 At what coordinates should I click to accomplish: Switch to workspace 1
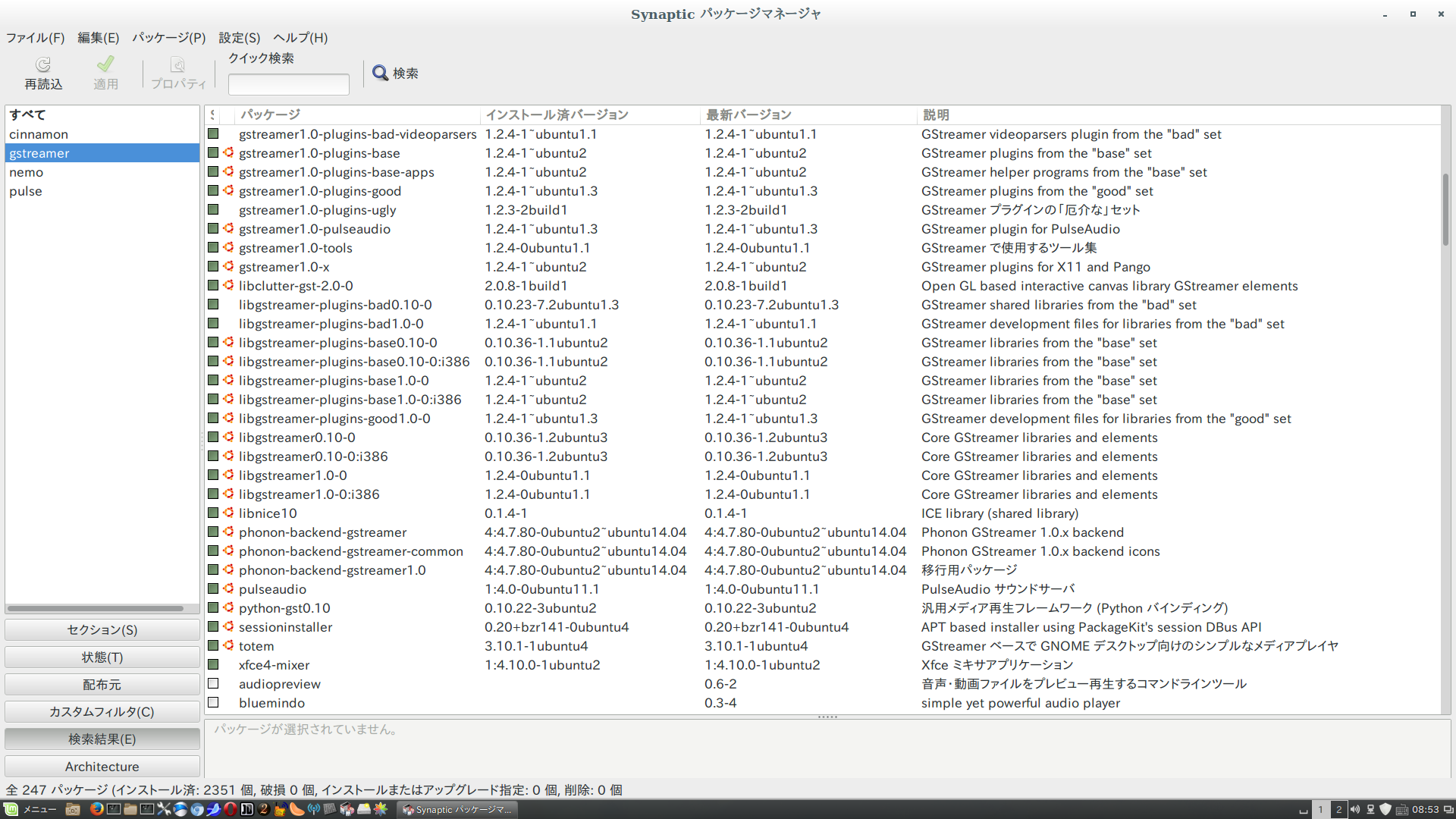click(1320, 809)
